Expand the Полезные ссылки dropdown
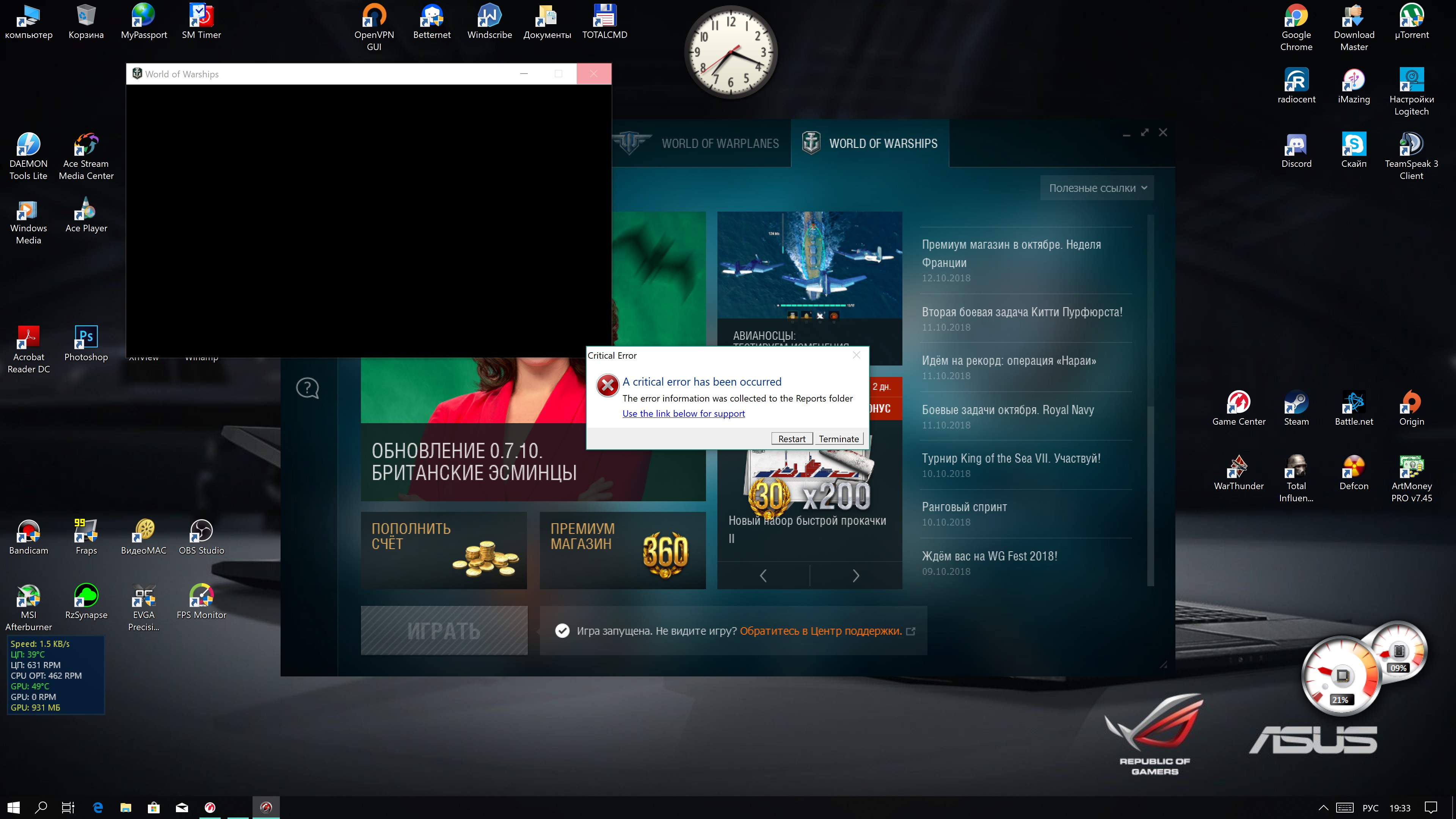The height and width of the screenshot is (819, 1456). [1097, 188]
